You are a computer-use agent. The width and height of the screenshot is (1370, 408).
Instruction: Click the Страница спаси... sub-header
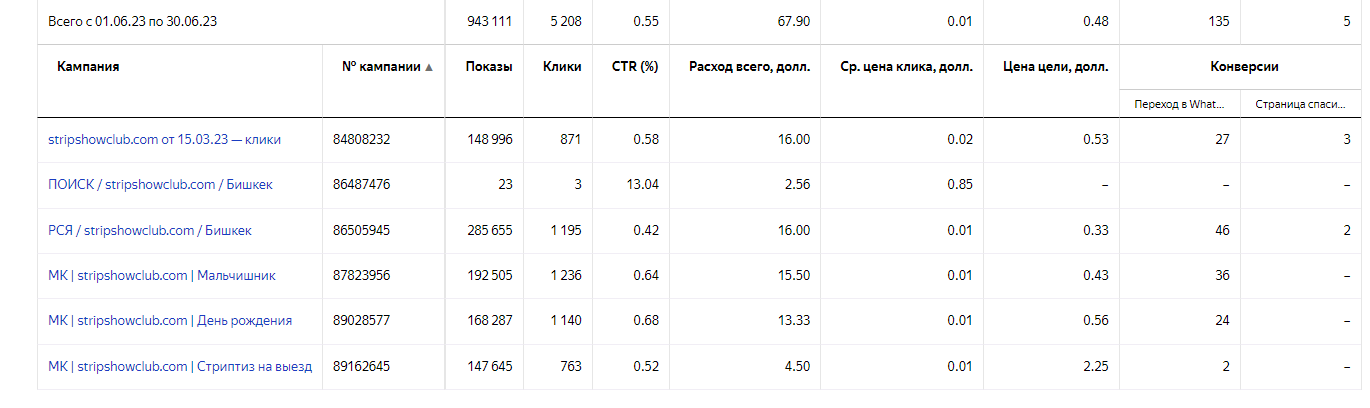(x=1299, y=103)
